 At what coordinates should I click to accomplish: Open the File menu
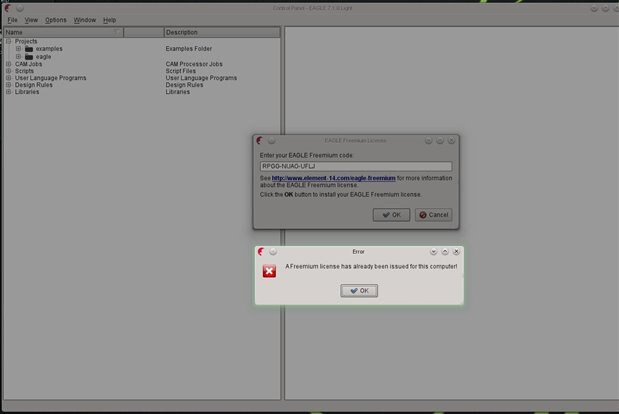(x=12, y=20)
